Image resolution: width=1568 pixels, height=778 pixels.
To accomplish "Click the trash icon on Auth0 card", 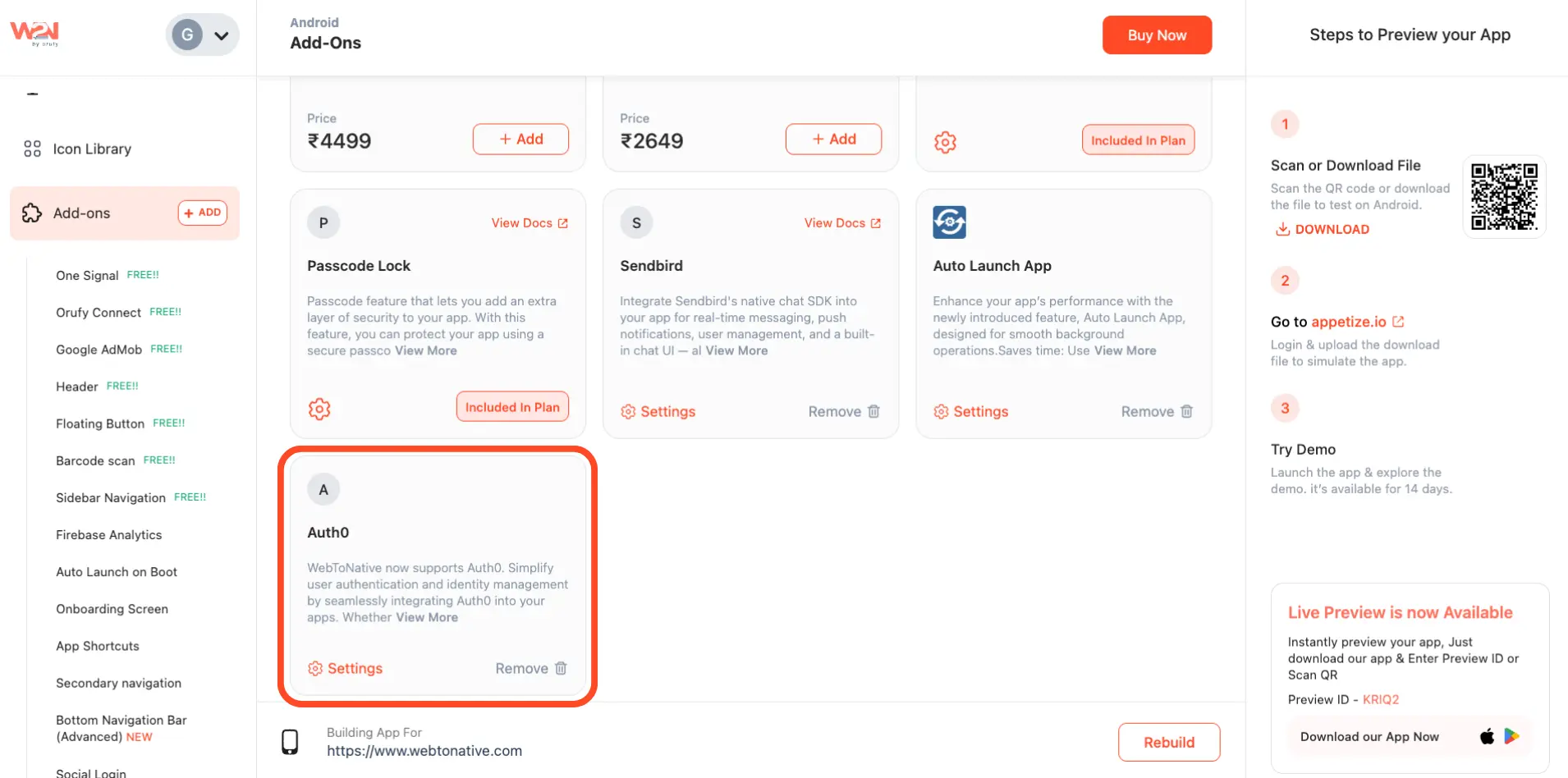I will point(561,668).
